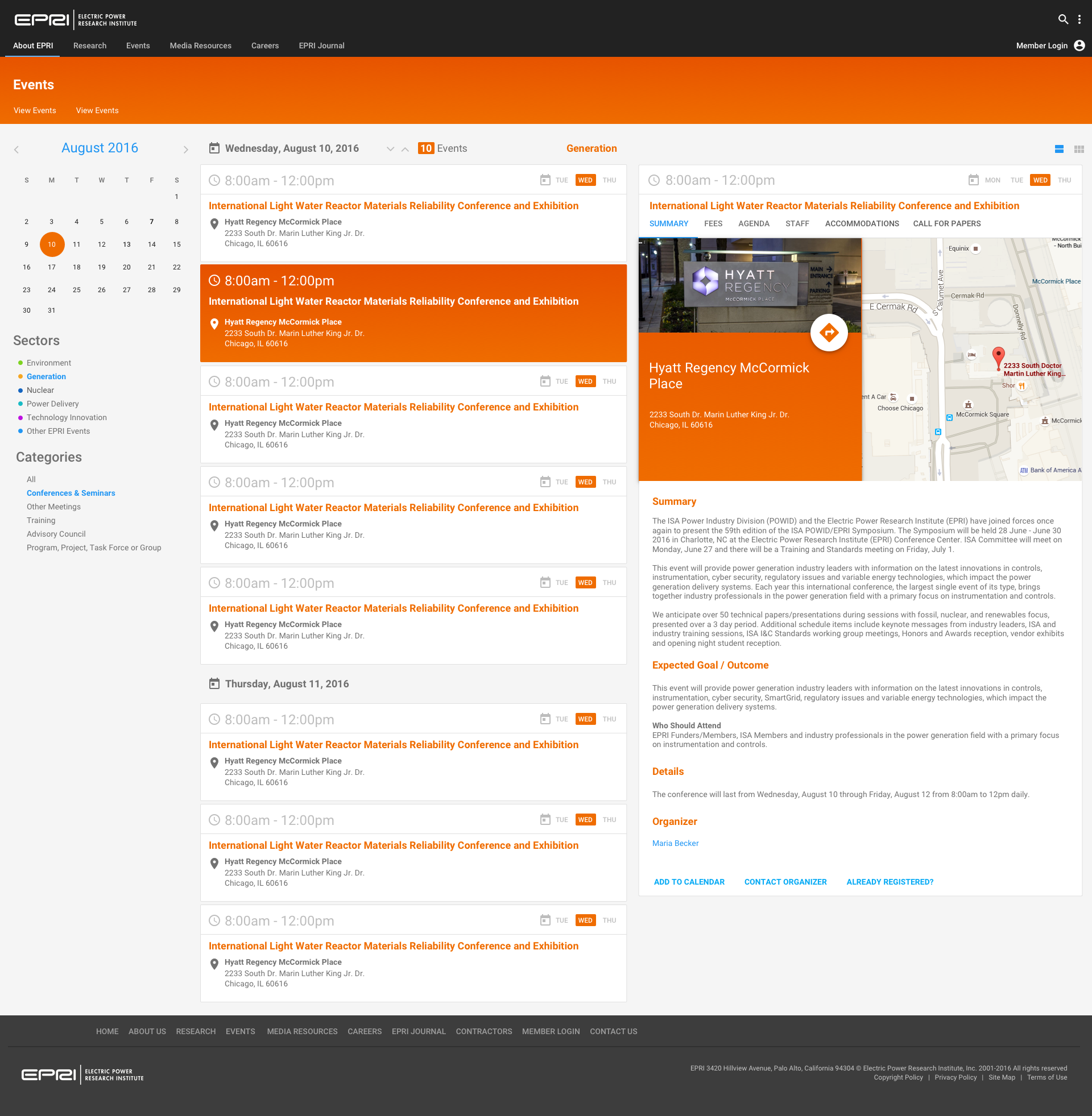Click the clock icon in highlighted orange event
This screenshot has height=1116, width=1092.
[x=214, y=280]
